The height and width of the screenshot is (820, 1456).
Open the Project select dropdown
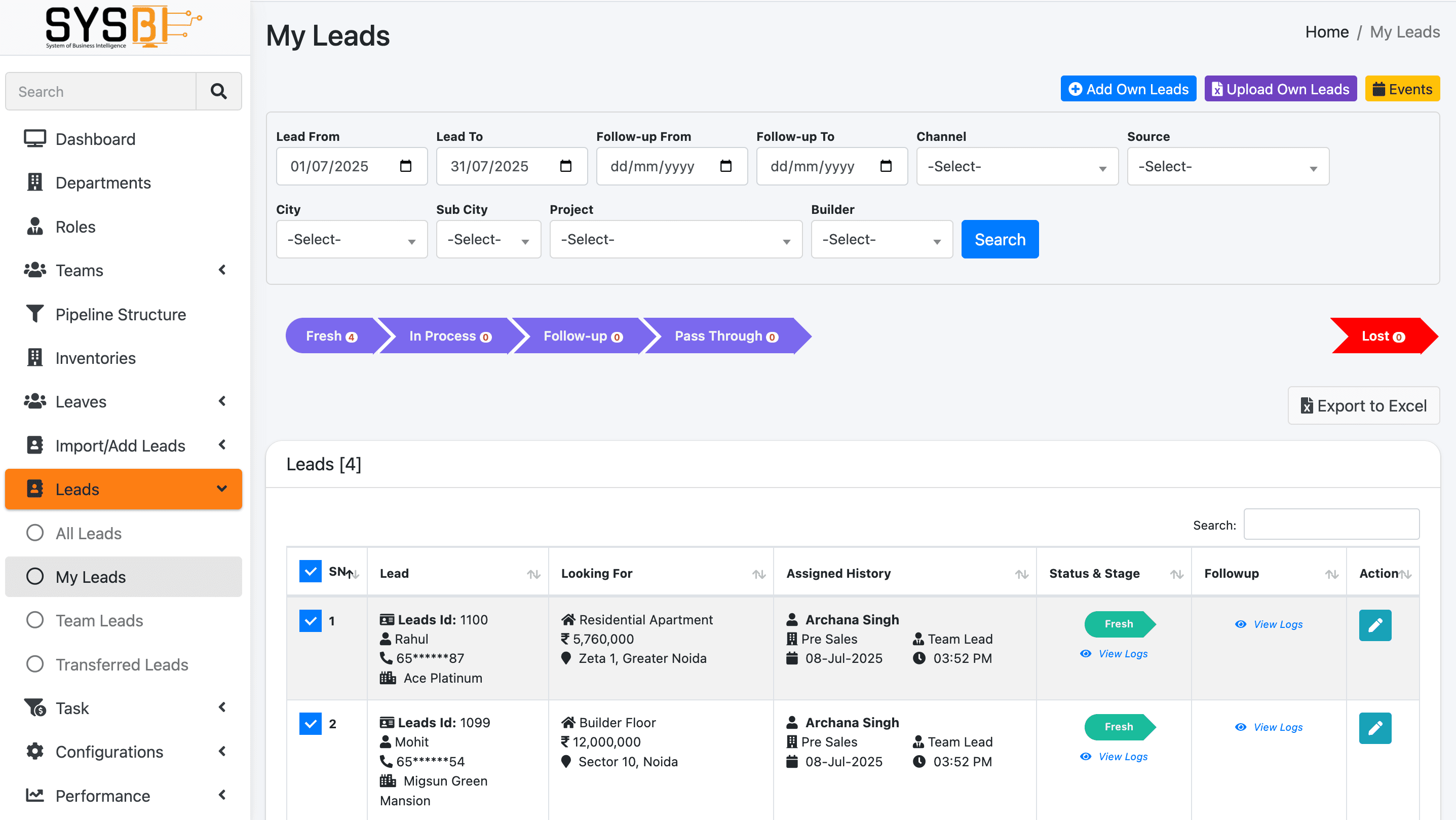tap(675, 239)
